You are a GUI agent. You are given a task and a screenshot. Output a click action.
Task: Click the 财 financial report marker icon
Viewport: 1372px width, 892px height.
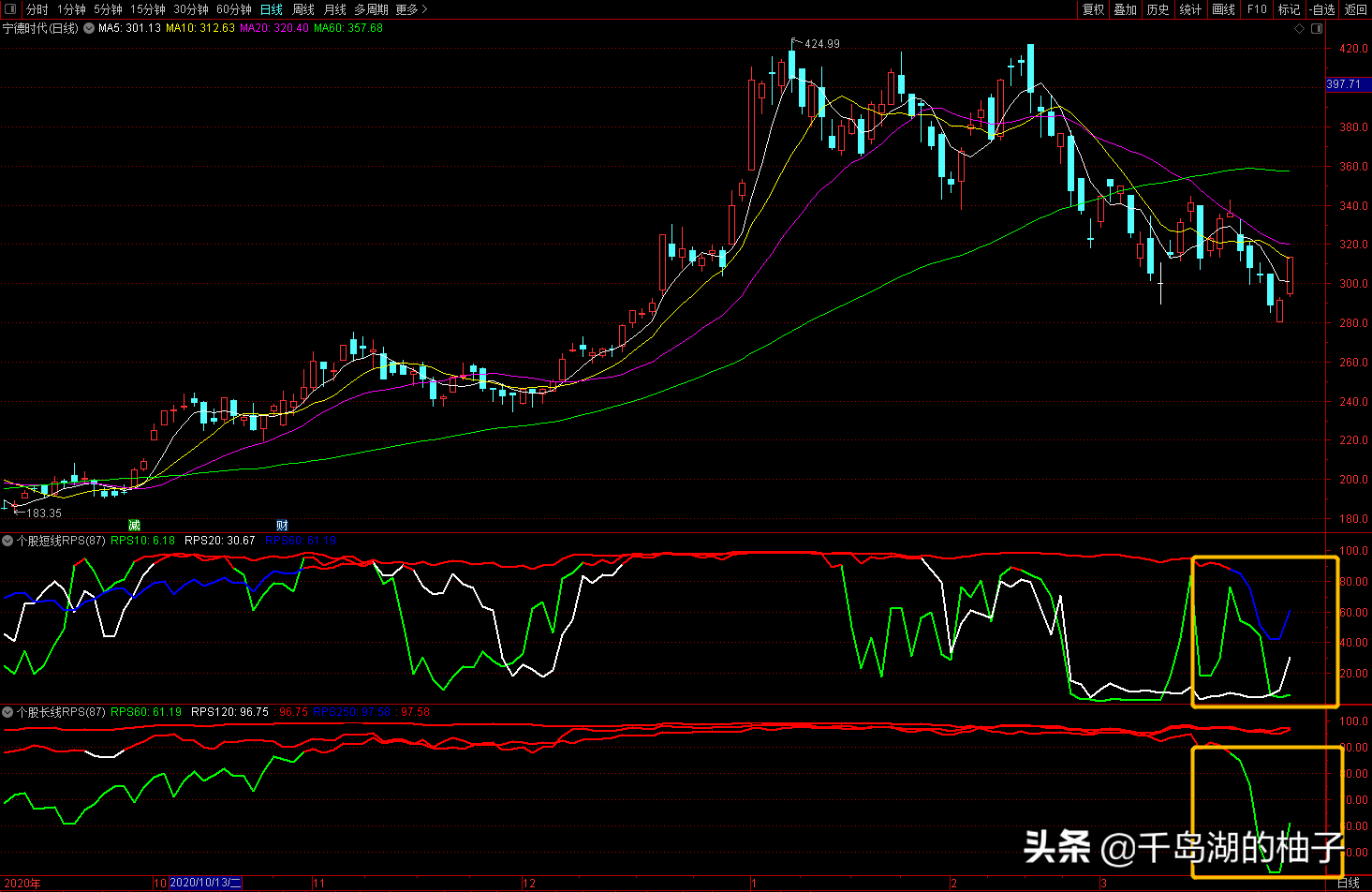point(282,526)
